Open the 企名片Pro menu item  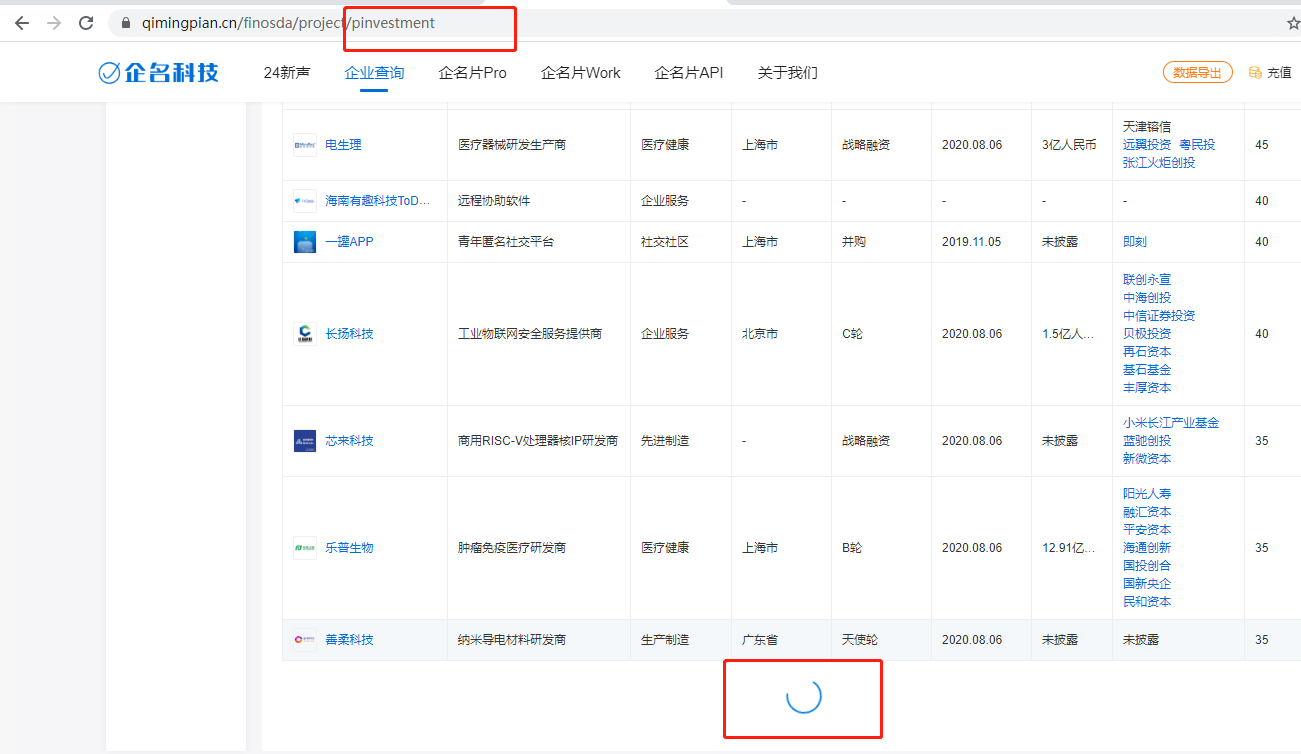click(472, 73)
